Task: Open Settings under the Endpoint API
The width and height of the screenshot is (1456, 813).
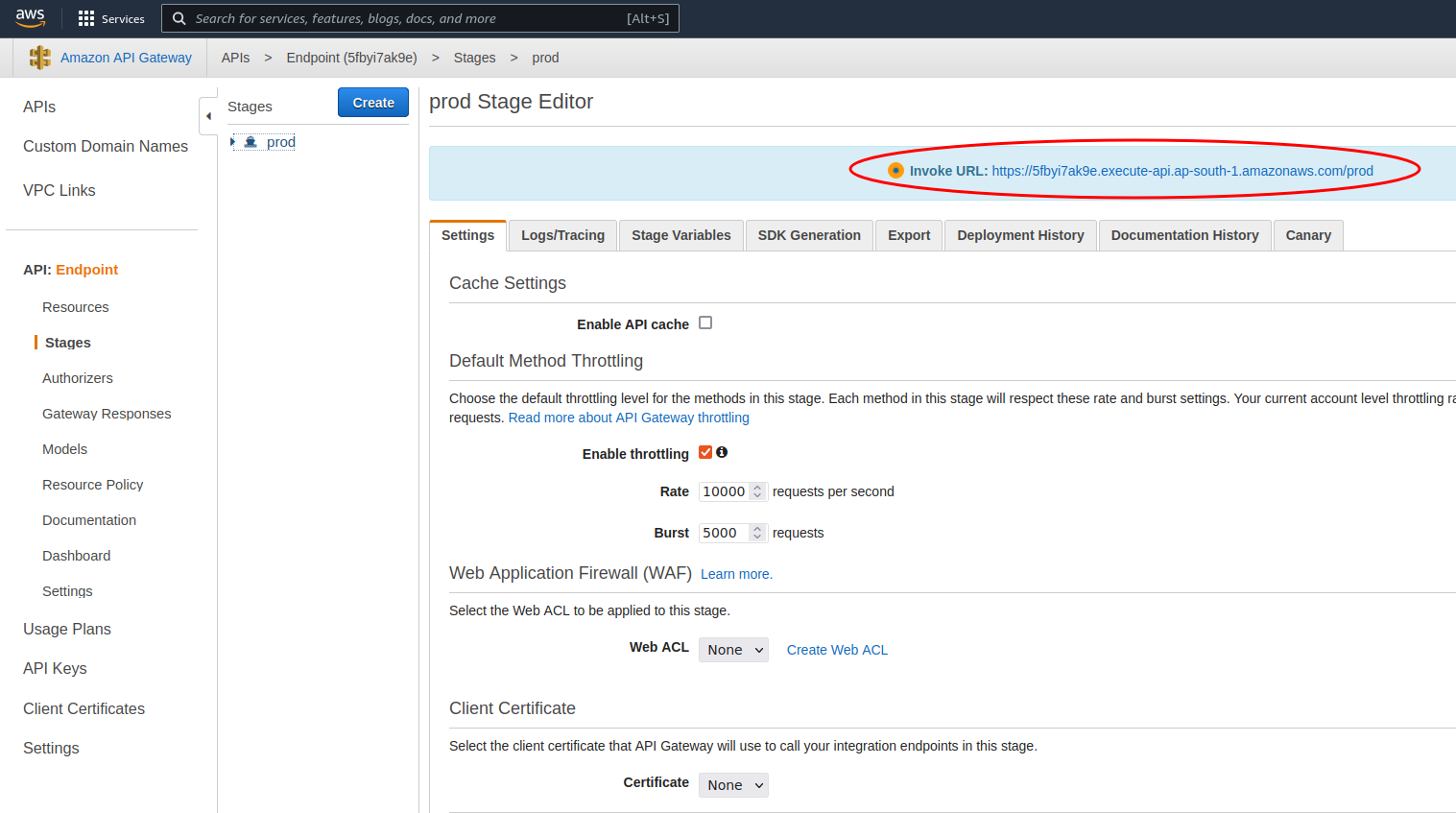Action: pos(67,591)
